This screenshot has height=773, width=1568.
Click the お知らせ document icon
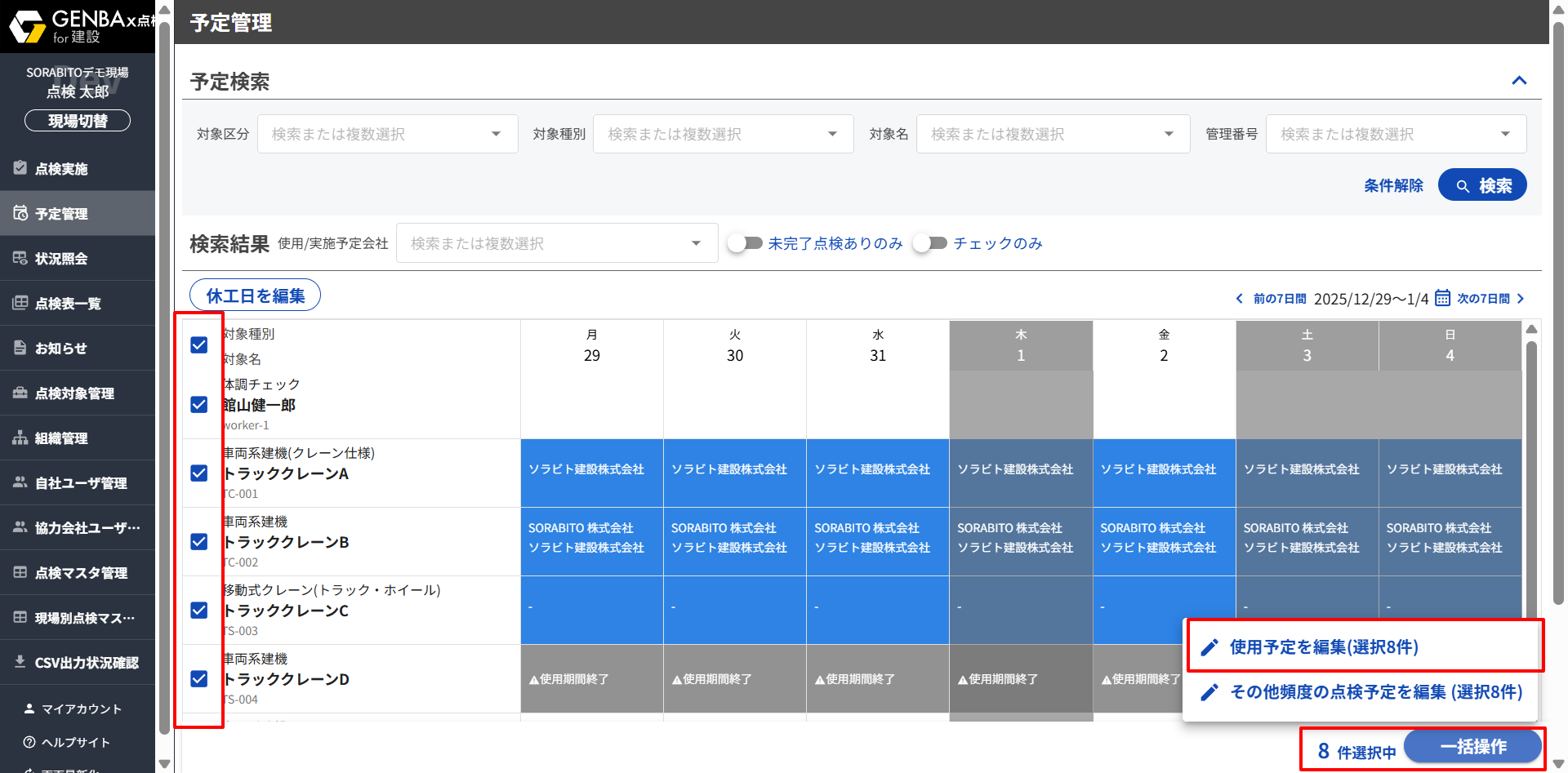pyautogui.click(x=20, y=348)
